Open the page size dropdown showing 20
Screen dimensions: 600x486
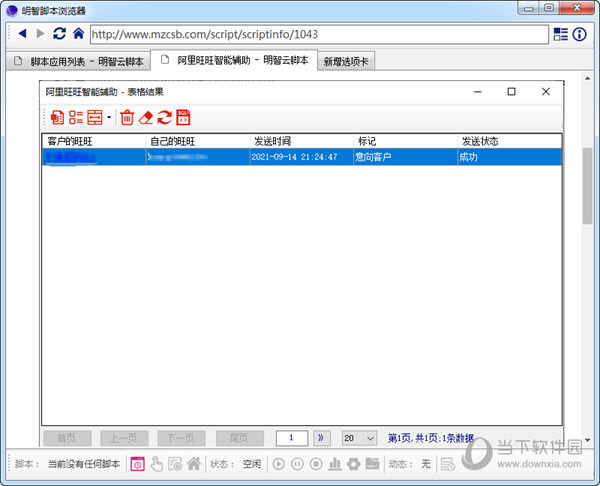pos(359,438)
